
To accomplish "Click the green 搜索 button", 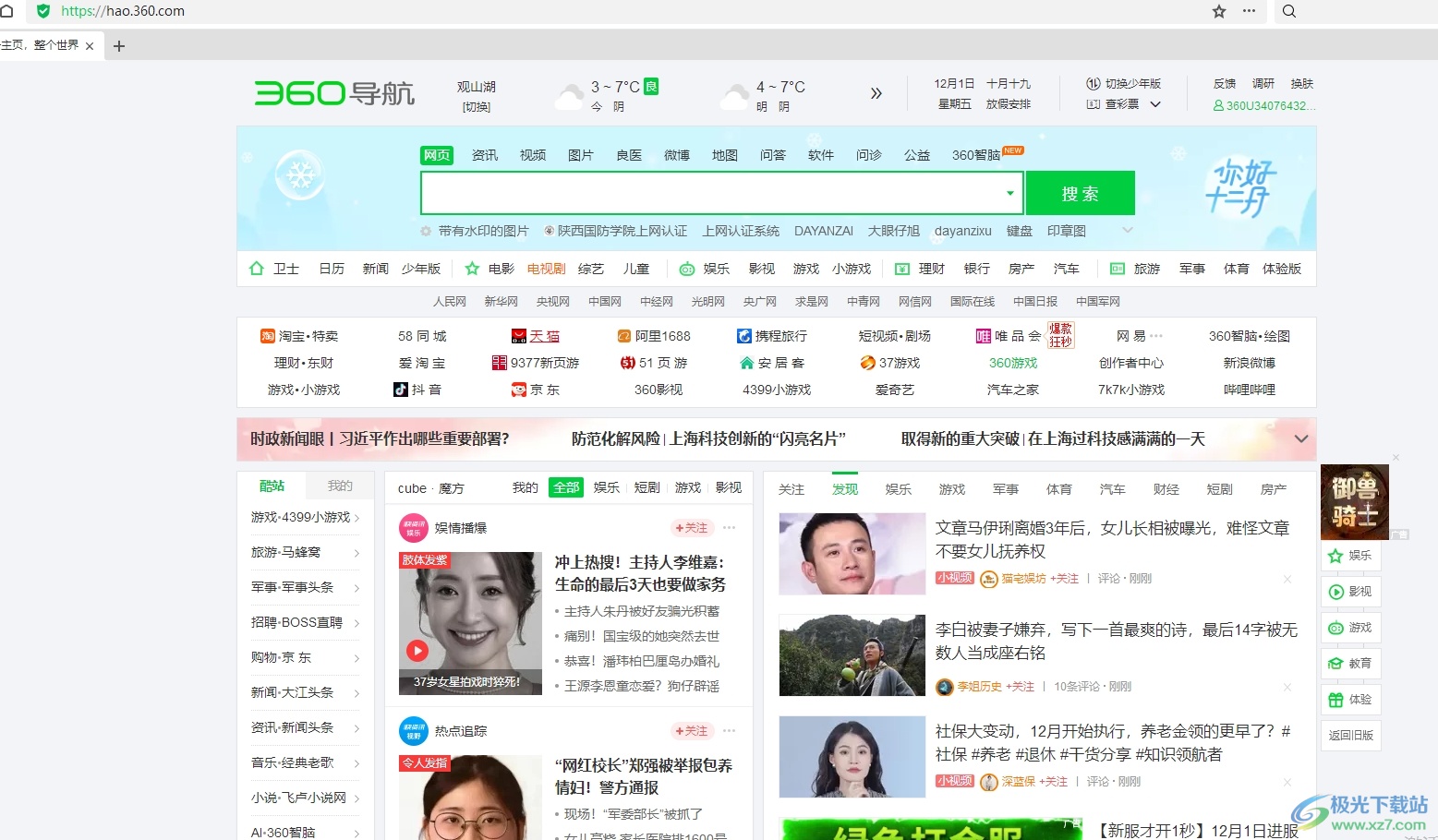I will click(1080, 194).
